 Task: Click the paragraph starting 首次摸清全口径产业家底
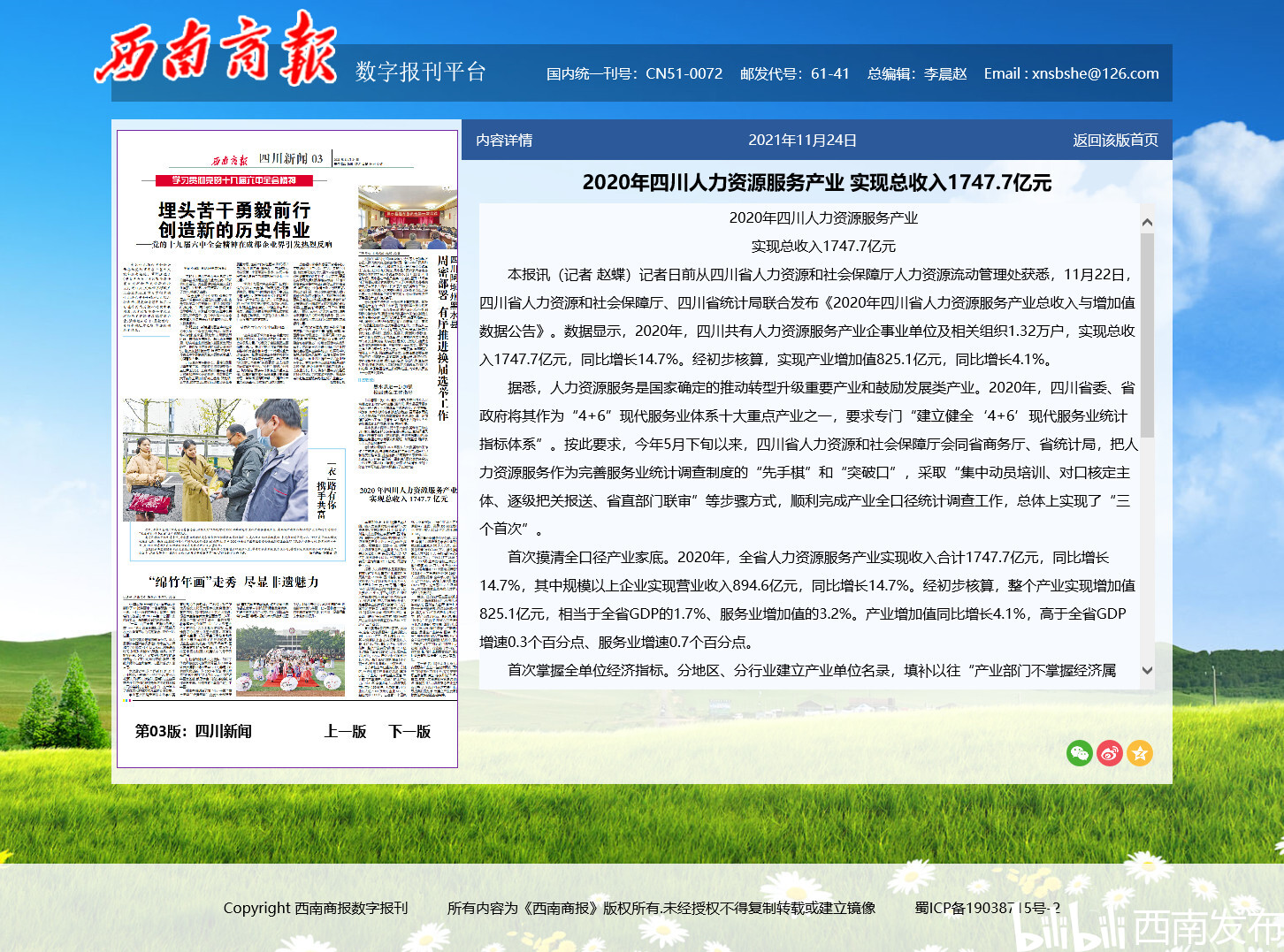(x=808, y=599)
